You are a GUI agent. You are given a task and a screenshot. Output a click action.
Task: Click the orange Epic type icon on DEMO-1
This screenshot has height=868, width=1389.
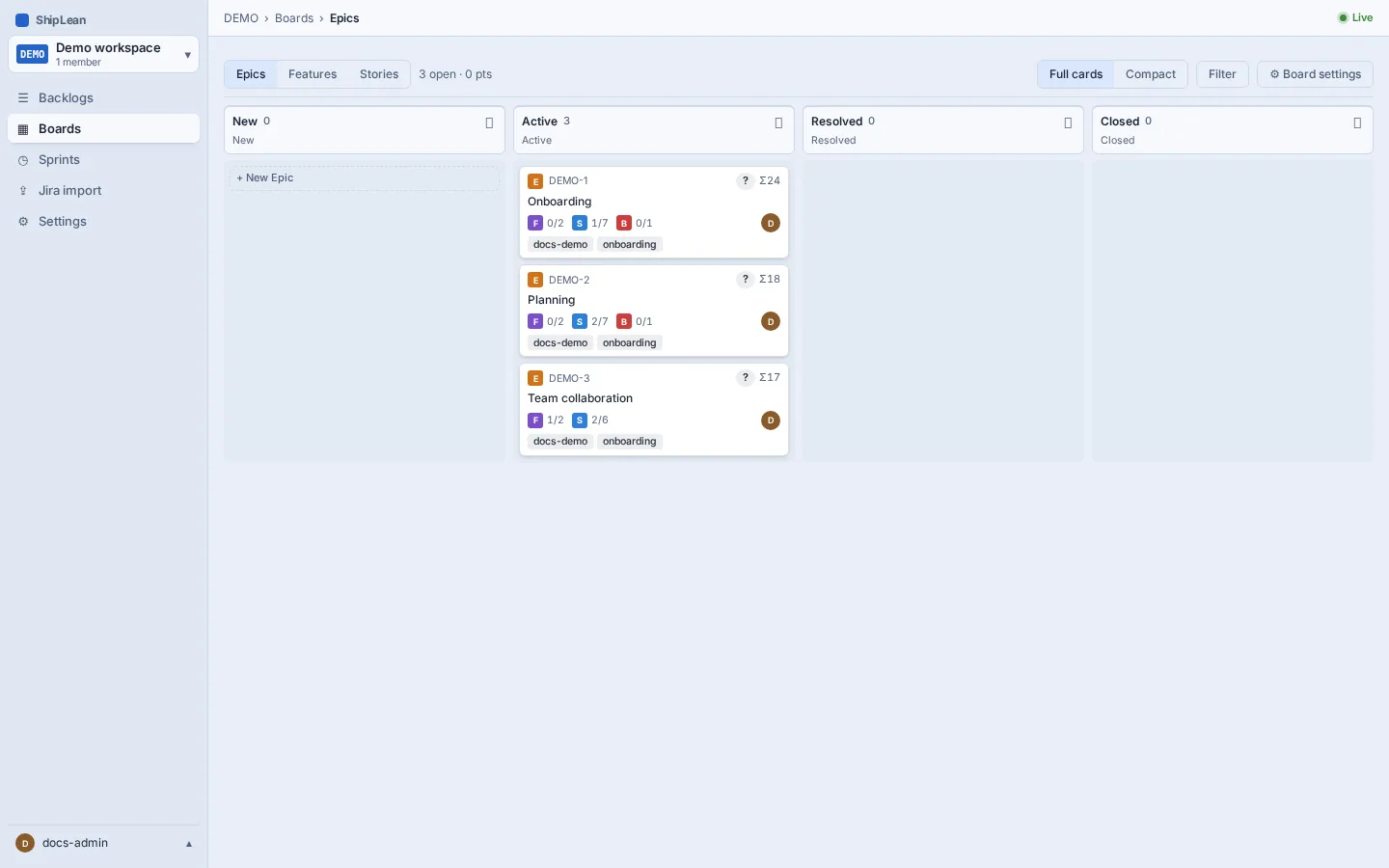(535, 181)
